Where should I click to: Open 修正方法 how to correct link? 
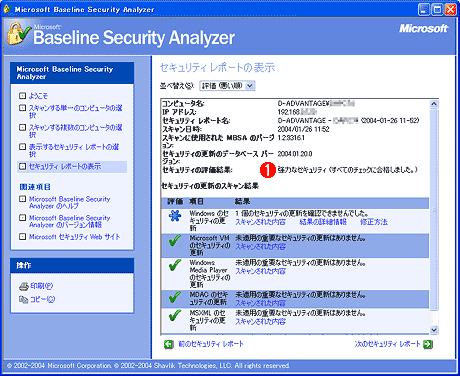[374, 222]
